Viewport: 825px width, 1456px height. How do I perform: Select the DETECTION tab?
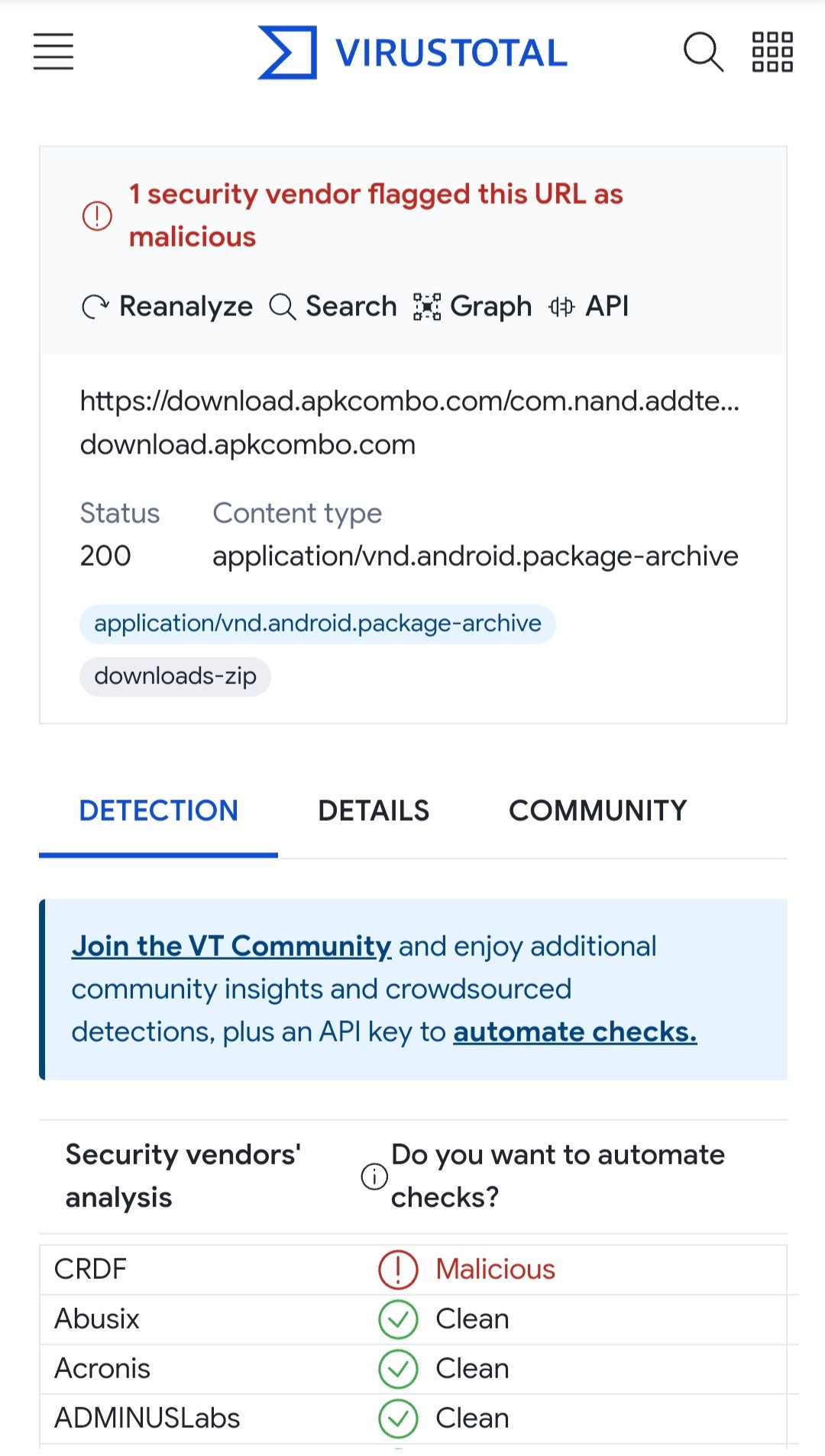tap(159, 811)
